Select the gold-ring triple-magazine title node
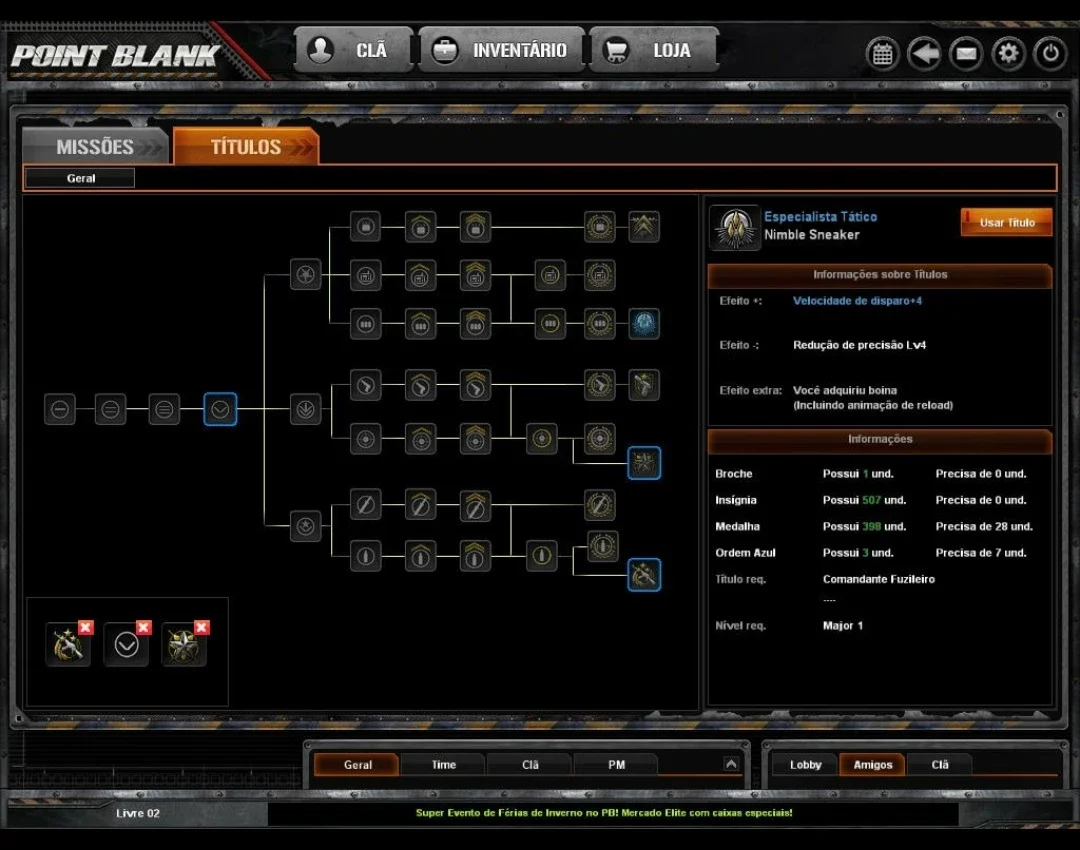This screenshot has width=1080, height=850. [x=550, y=324]
